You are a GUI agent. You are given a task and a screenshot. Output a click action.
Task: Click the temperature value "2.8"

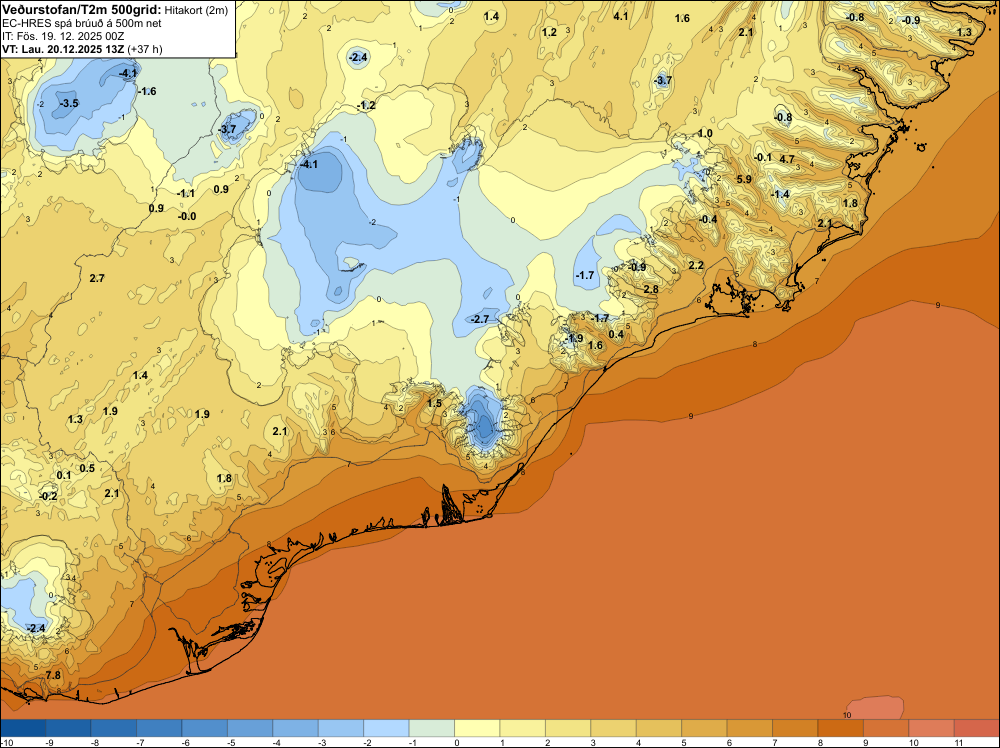pos(651,290)
